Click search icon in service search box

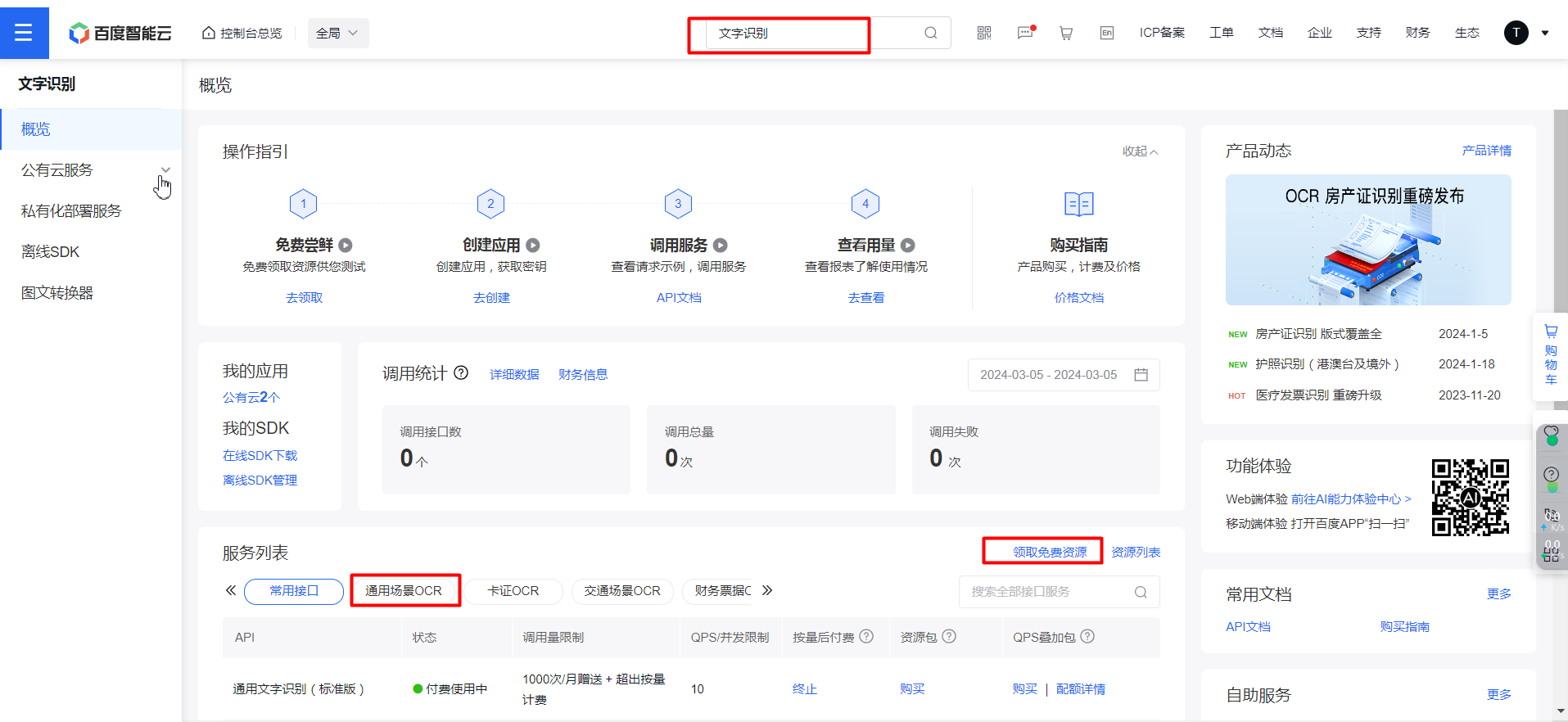pyautogui.click(x=1141, y=592)
